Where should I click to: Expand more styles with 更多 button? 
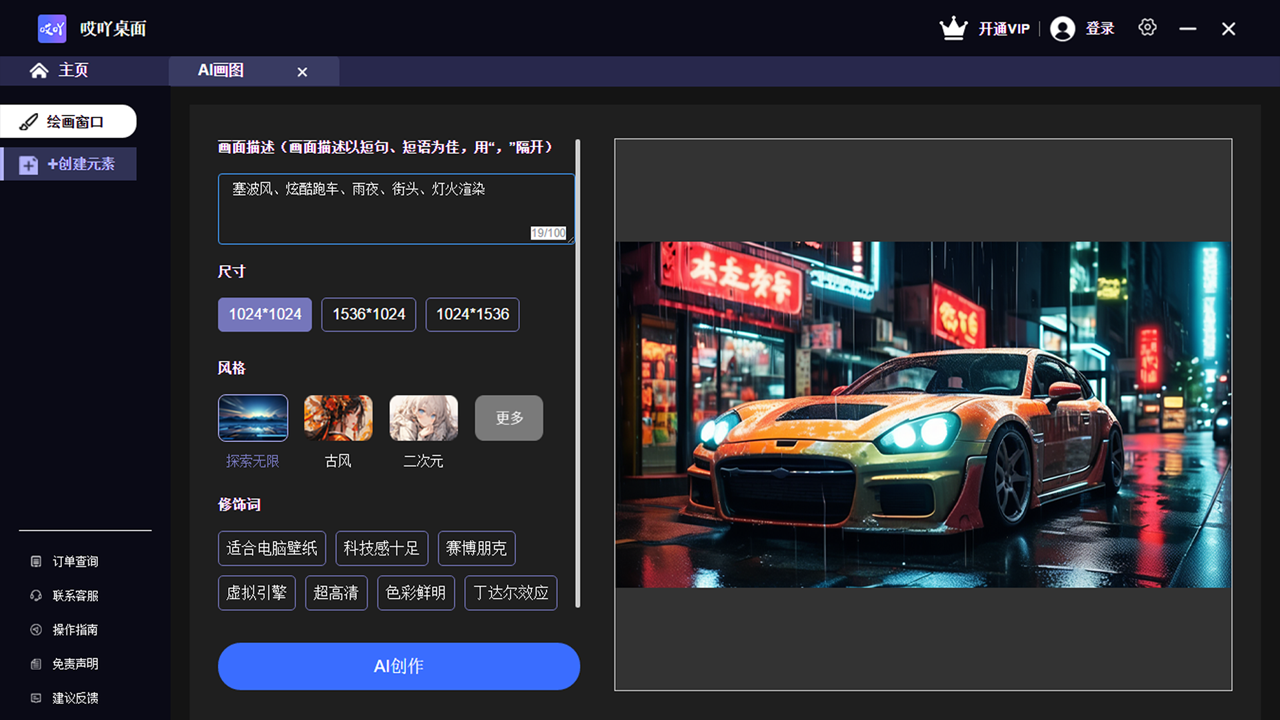click(x=508, y=417)
